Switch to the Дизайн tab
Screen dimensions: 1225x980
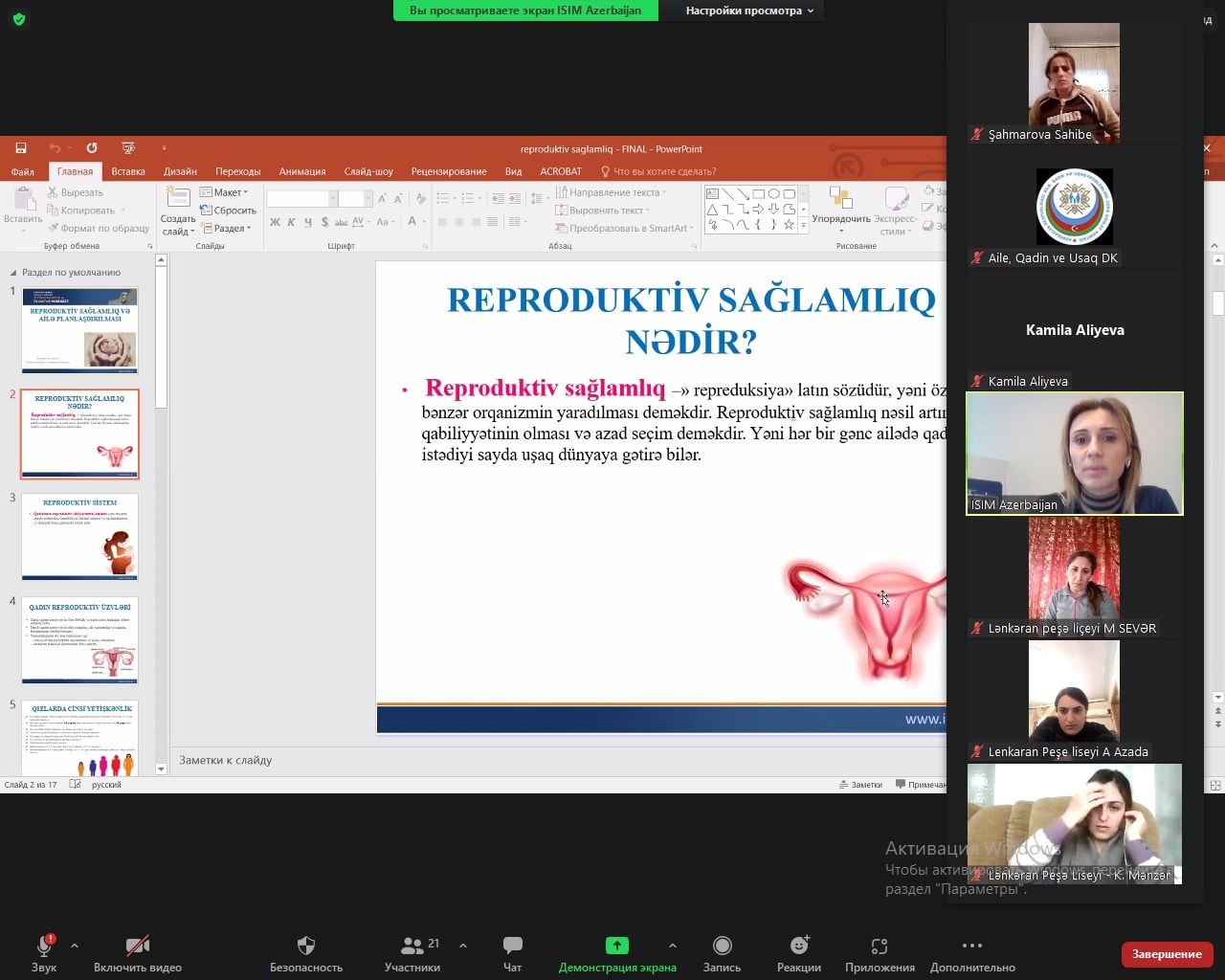point(180,171)
